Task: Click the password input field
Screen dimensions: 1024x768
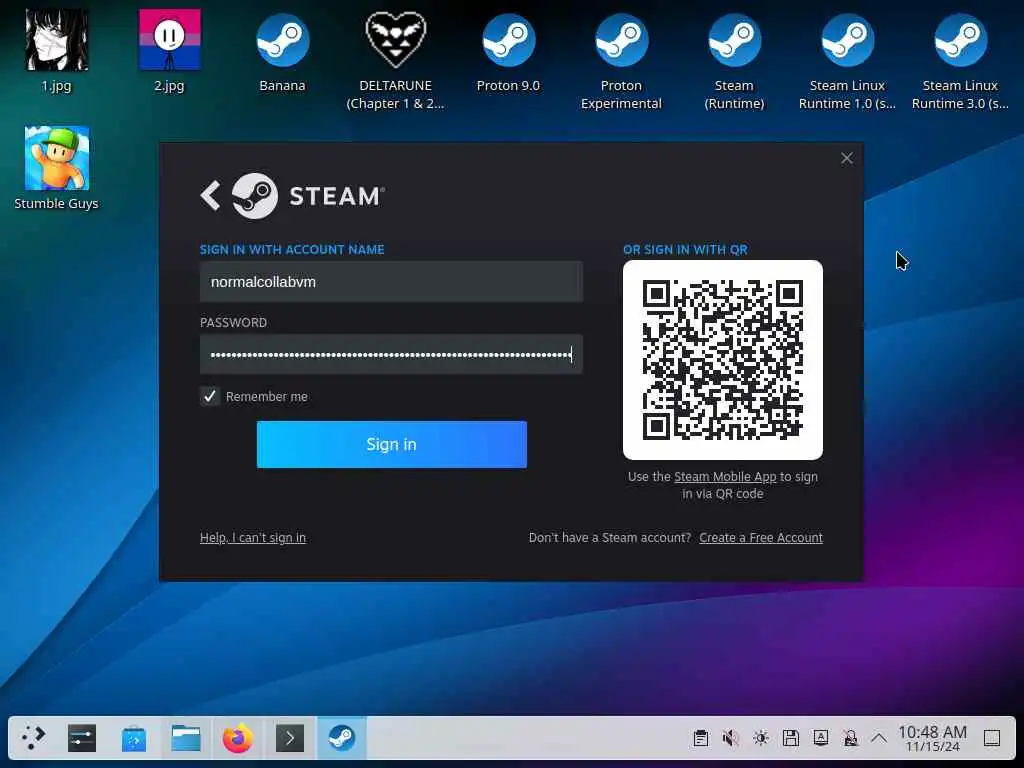Action: [391, 355]
